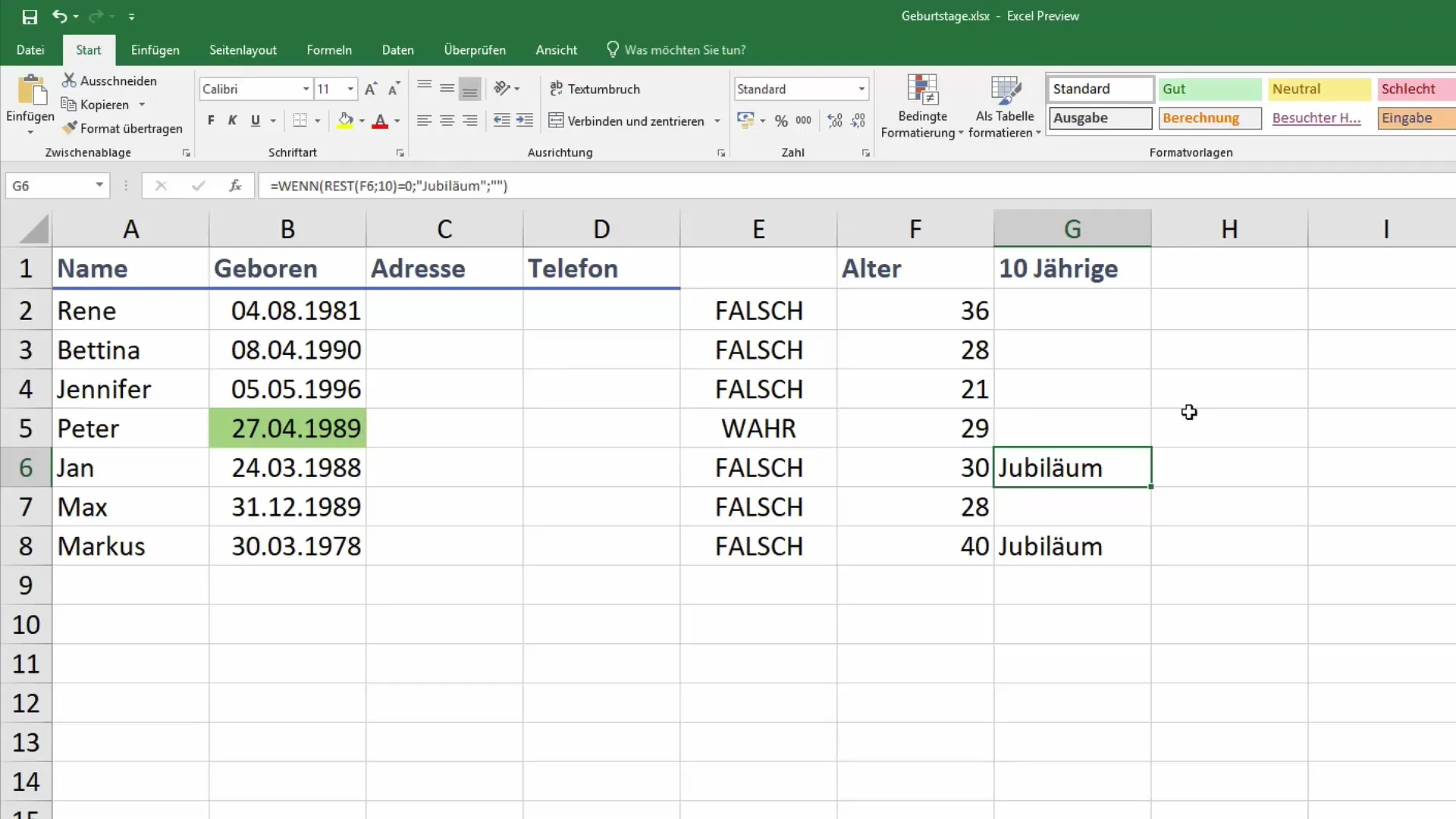Open the Datei tab
The image size is (1456, 819).
pyautogui.click(x=30, y=50)
